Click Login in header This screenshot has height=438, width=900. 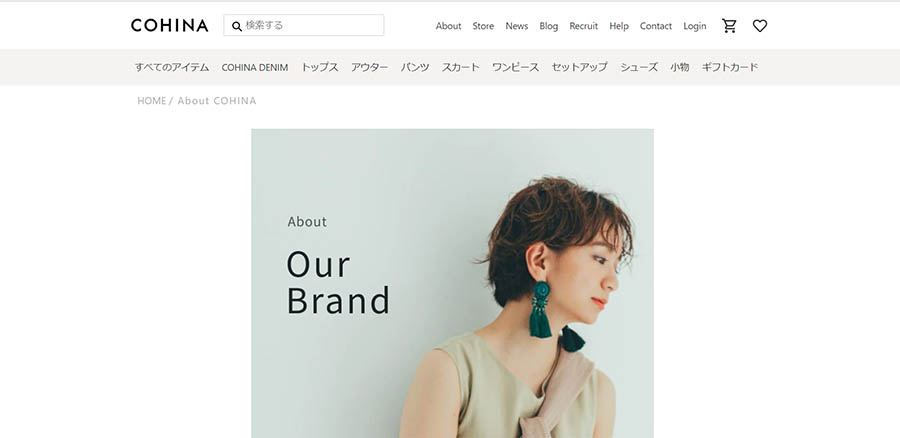(695, 26)
